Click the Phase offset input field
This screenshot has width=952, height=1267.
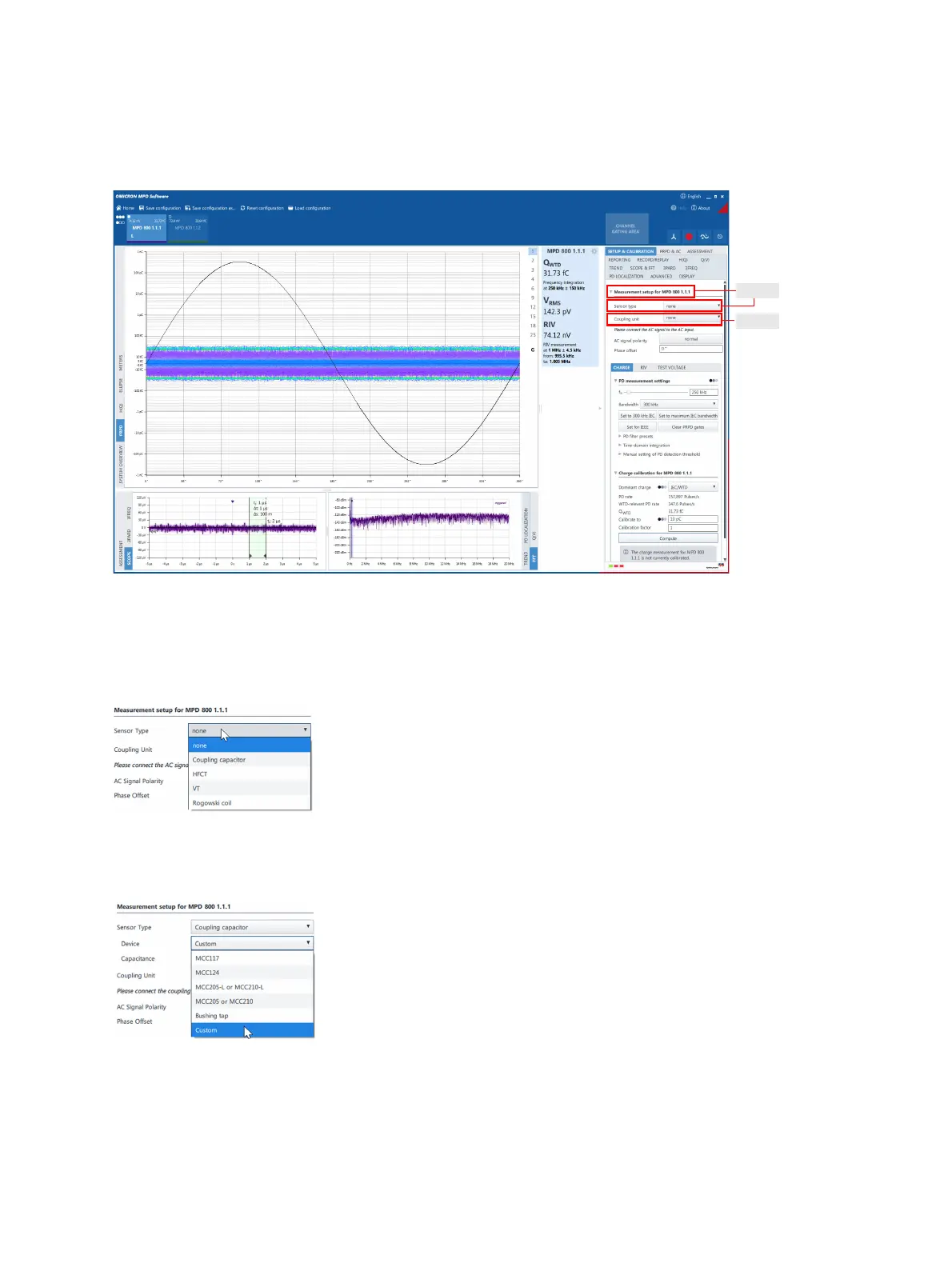pos(690,349)
